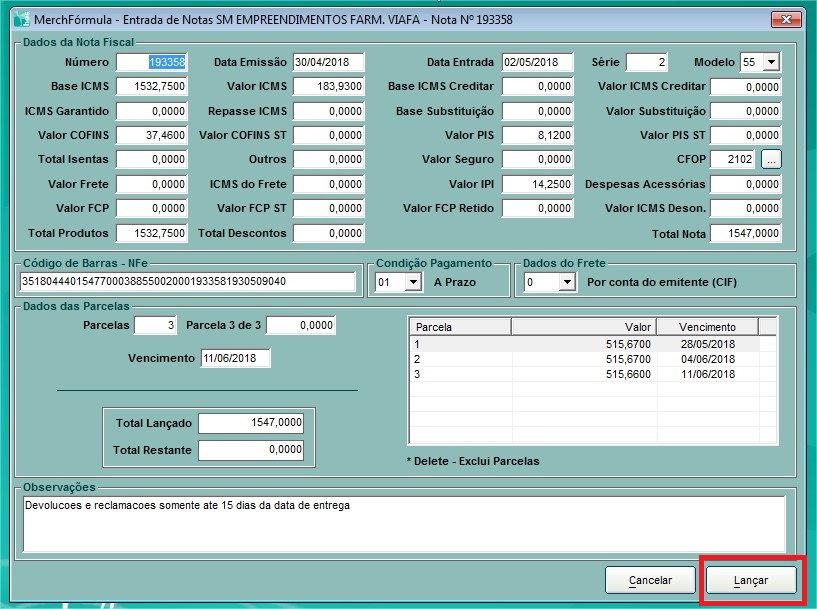Click the Total Nota field
This screenshot has width=817, height=609.
pos(745,234)
